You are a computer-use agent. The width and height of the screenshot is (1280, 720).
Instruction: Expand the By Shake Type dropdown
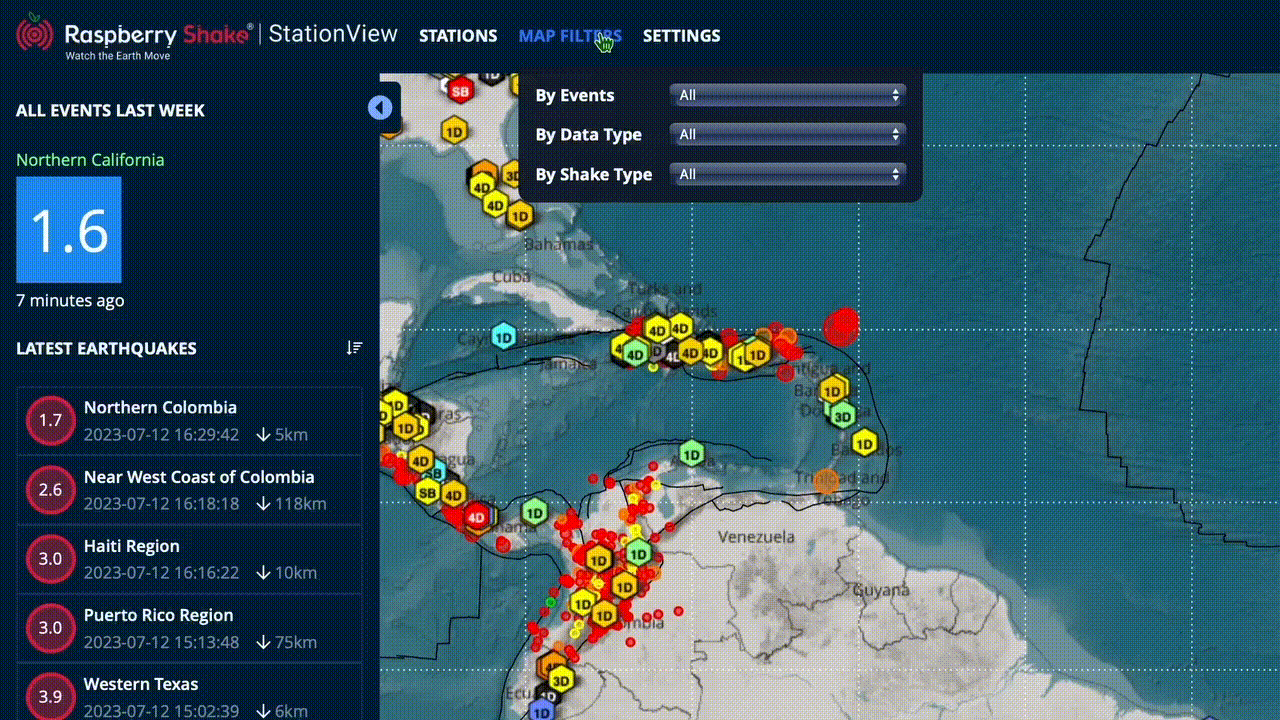pos(788,174)
